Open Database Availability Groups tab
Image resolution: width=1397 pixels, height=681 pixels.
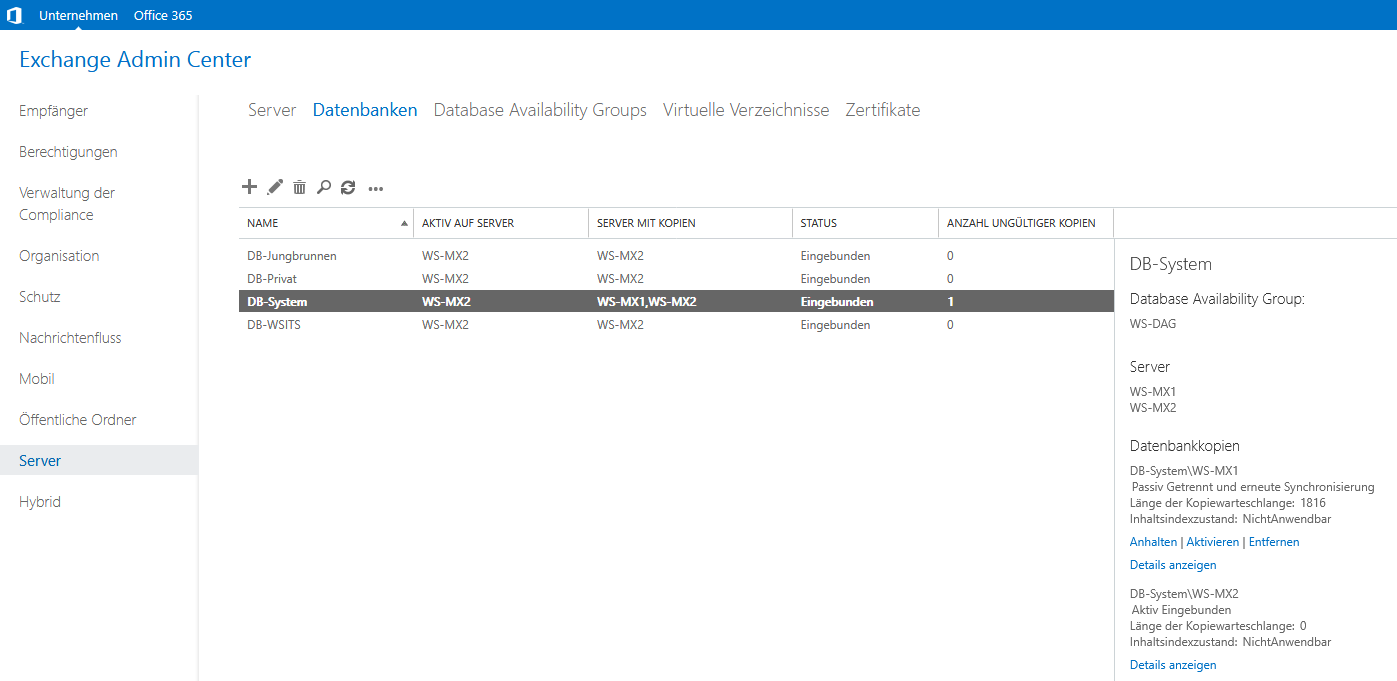coord(540,110)
